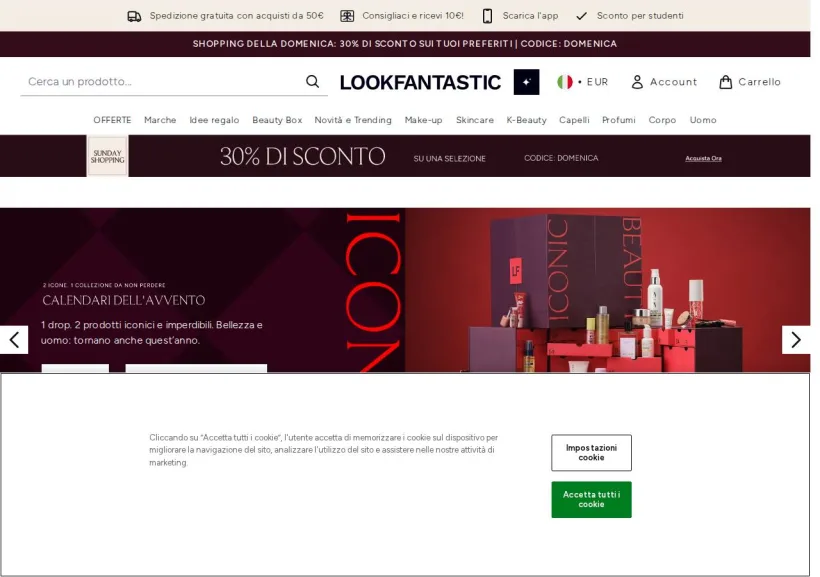The width and height of the screenshot is (820, 577).
Task: Click the Accetta tutti i cookie button
Action: 591,500
